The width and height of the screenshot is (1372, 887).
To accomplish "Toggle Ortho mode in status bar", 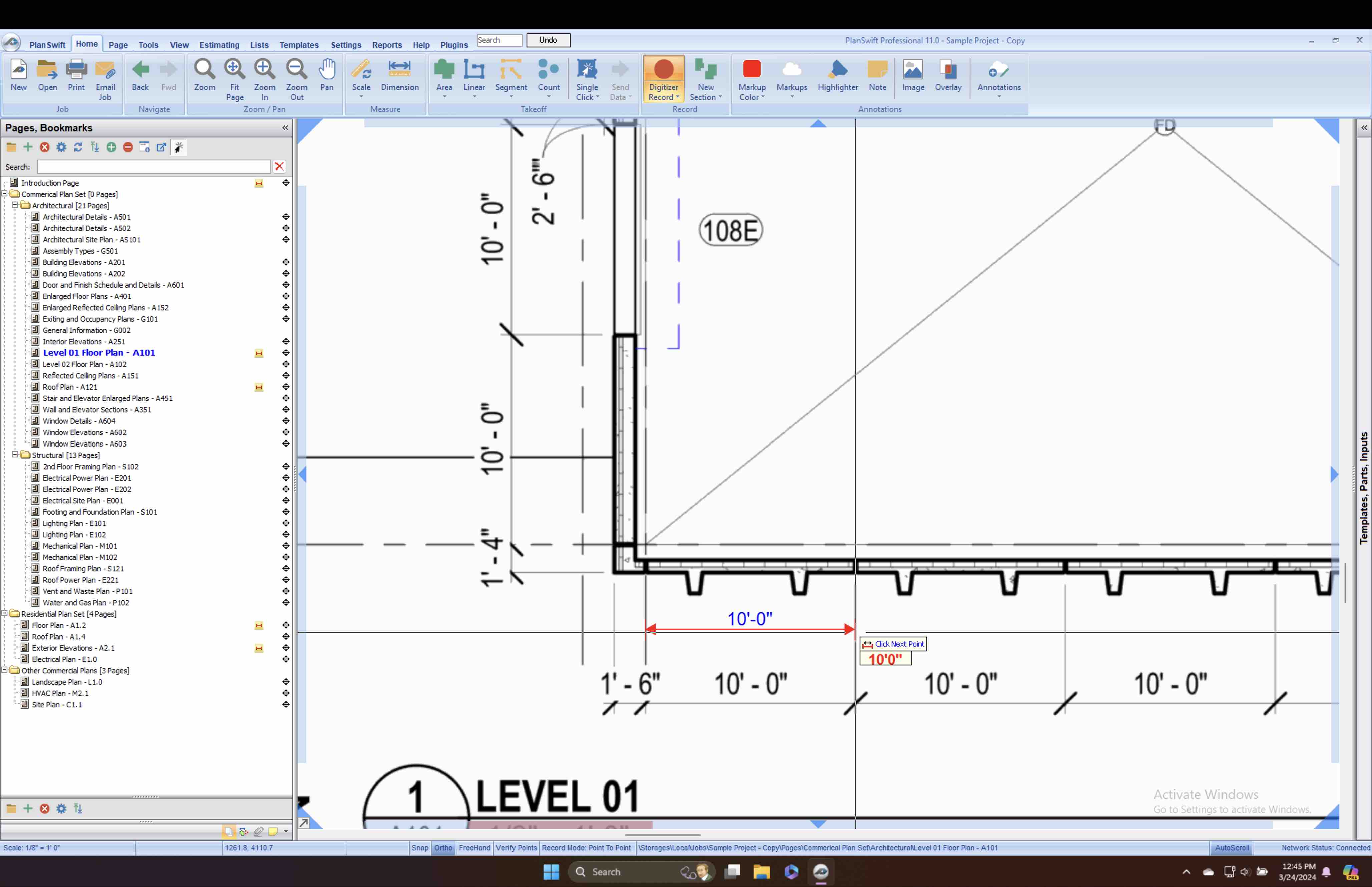I will click(x=443, y=847).
